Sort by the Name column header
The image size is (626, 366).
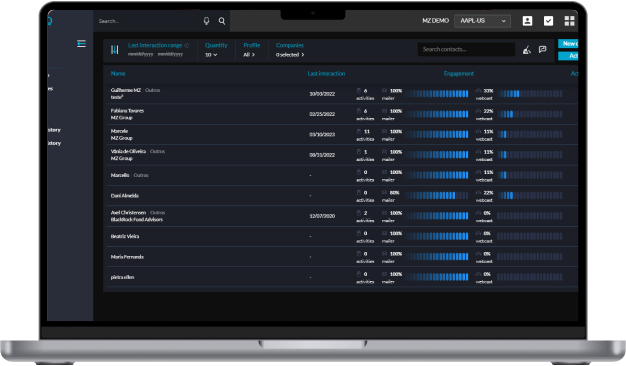click(x=118, y=73)
